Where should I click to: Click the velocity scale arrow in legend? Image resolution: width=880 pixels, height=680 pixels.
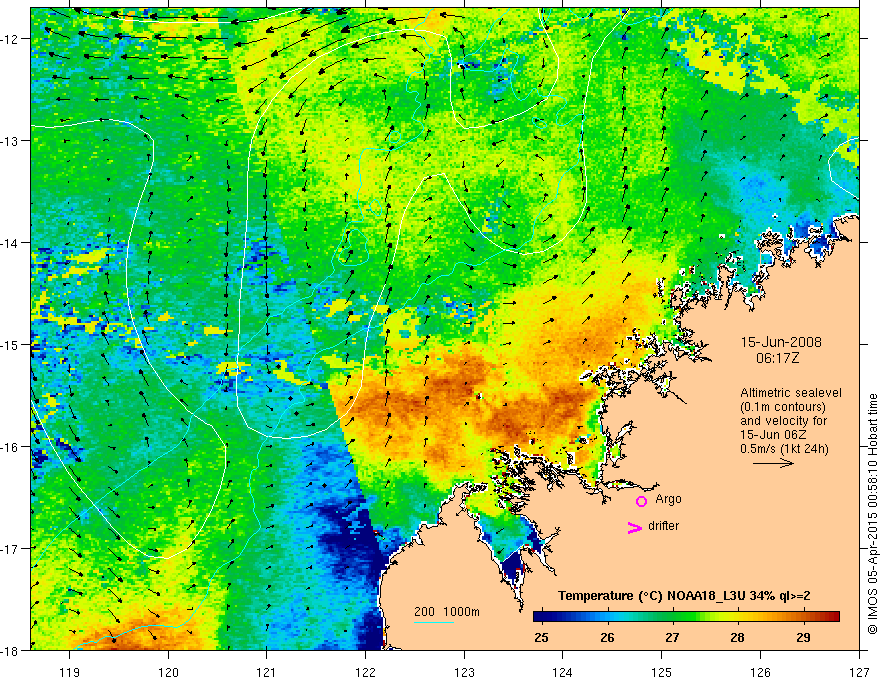coord(773,463)
